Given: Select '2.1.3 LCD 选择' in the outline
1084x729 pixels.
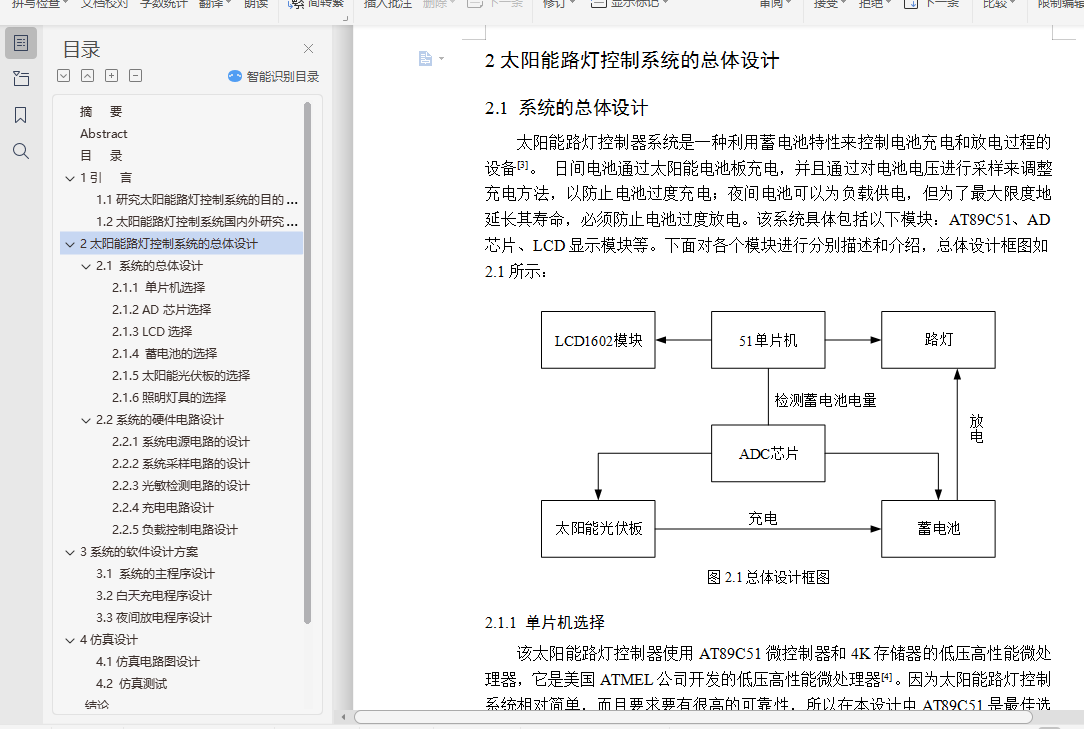Looking at the screenshot, I should (x=152, y=332).
